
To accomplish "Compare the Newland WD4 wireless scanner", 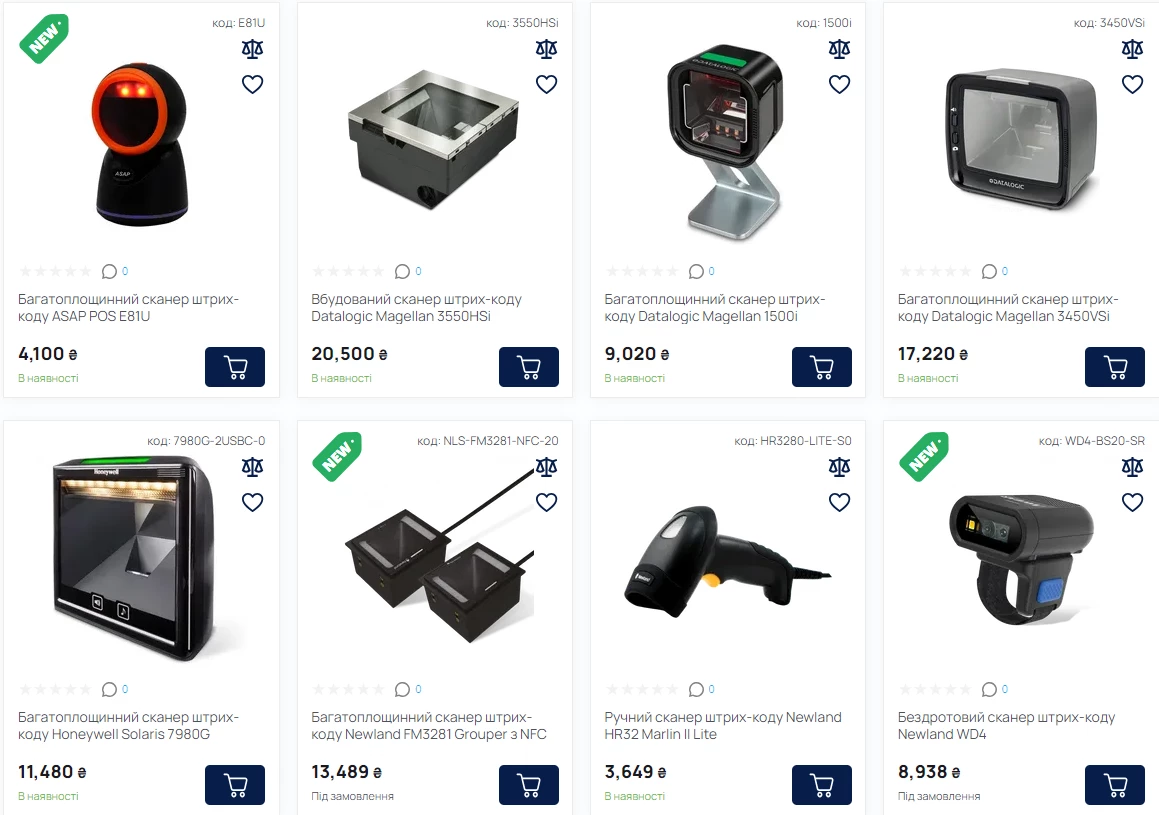I will [x=1132, y=467].
